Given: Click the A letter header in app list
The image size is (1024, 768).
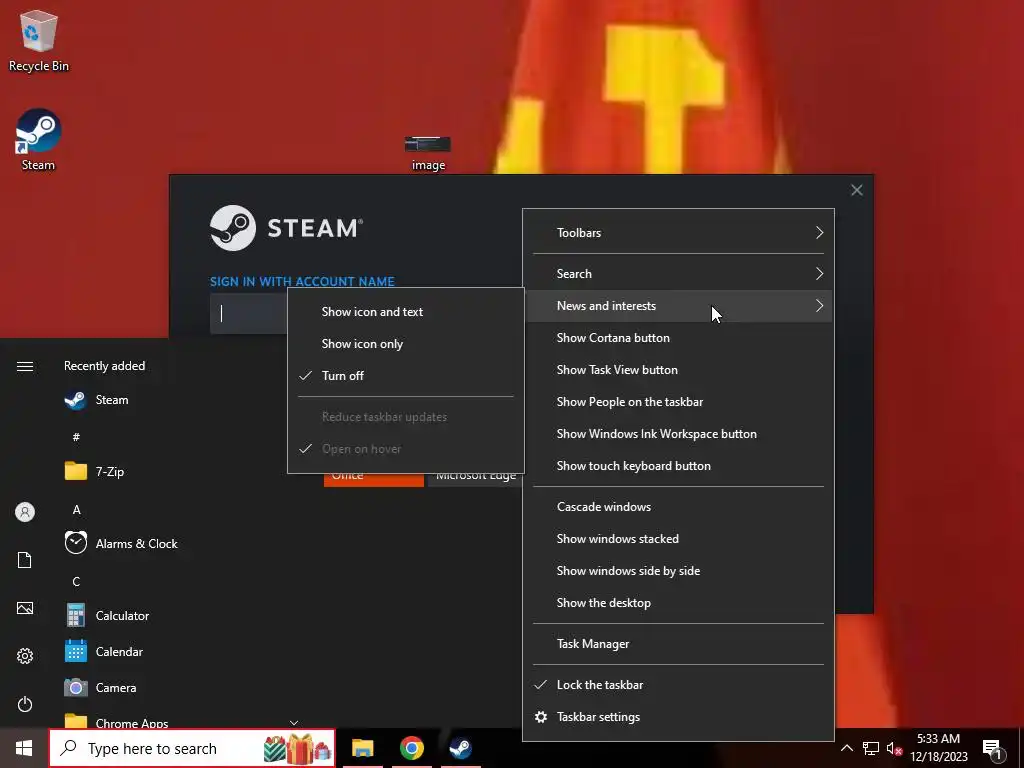Looking at the screenshot, I should [x=76, y=509].
